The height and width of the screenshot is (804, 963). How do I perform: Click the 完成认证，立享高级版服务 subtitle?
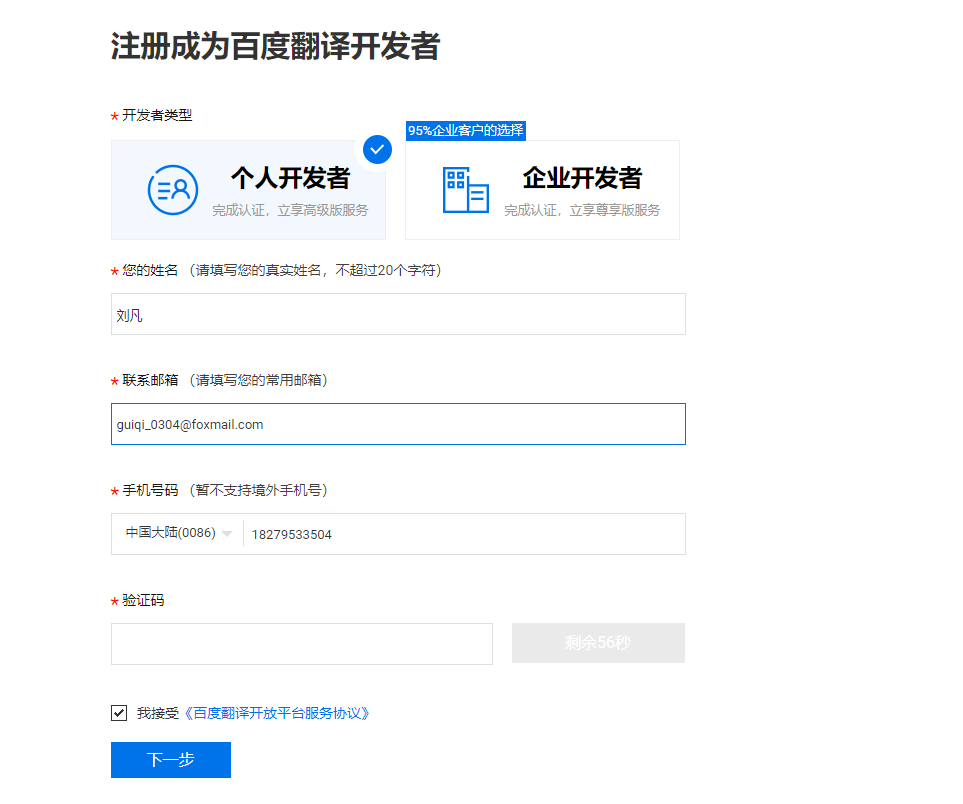pos(290,211)
